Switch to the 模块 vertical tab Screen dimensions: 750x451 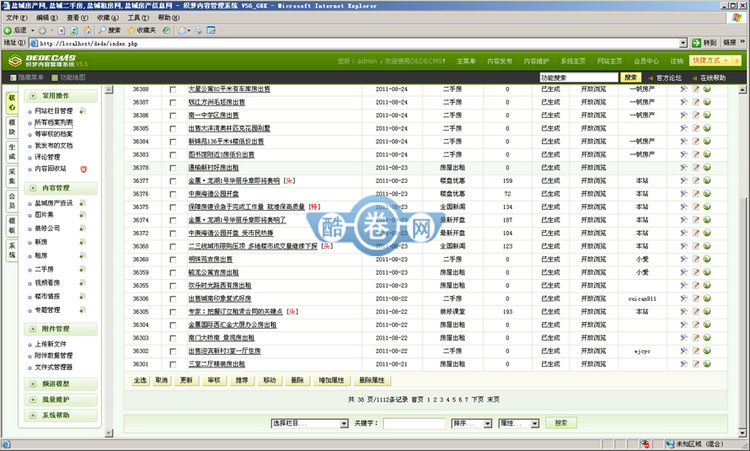click(x=12, y=127)
